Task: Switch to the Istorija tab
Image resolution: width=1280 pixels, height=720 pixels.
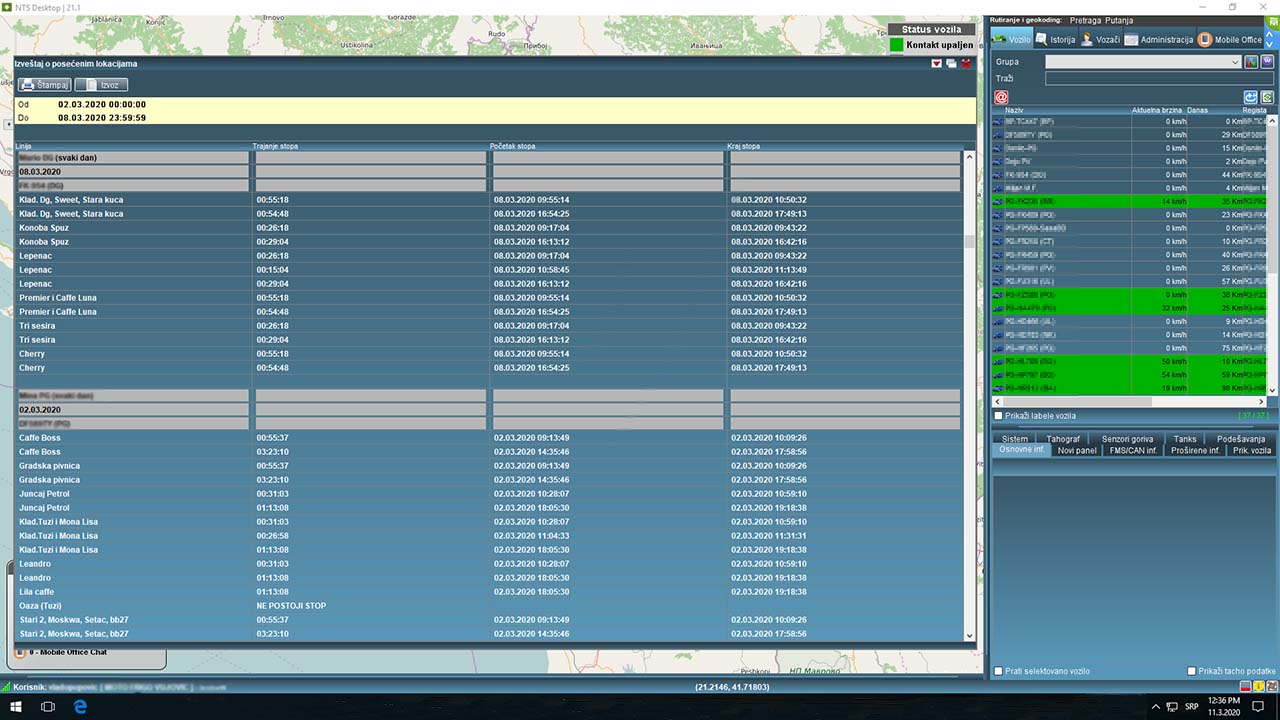Action: [1055, 40]
